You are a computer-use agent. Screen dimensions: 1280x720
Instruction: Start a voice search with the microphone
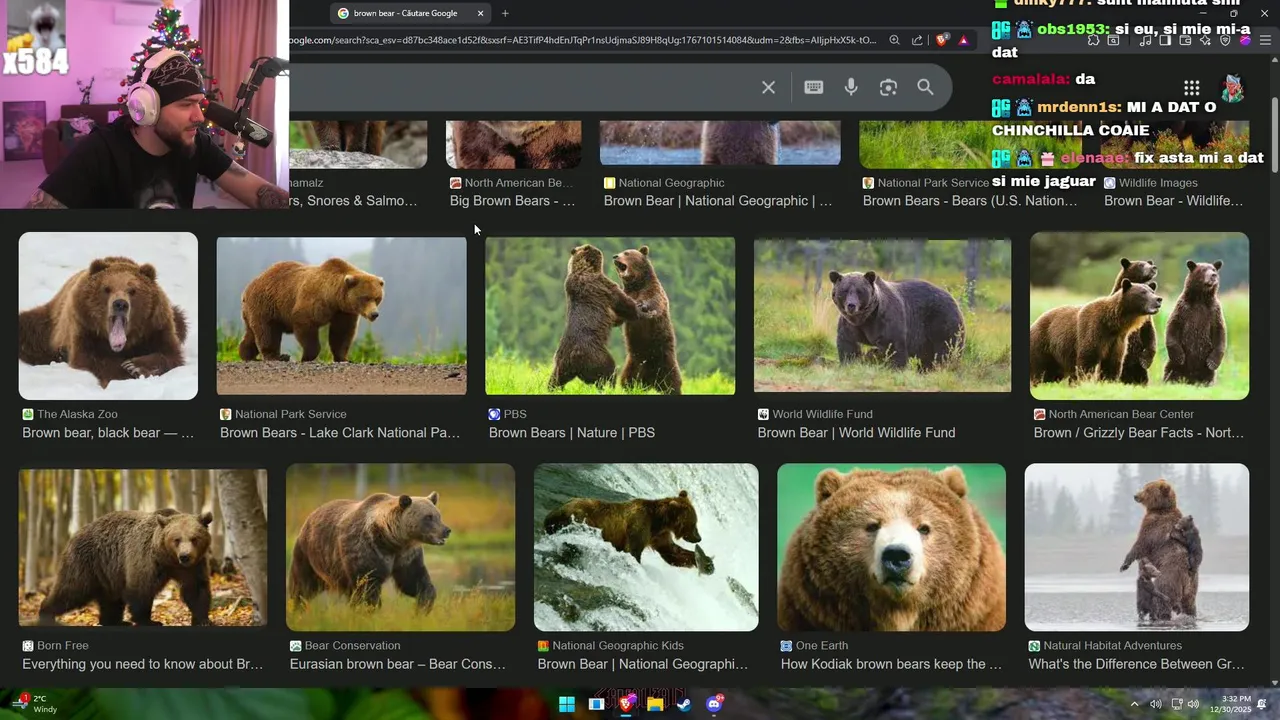coord(851,87)
